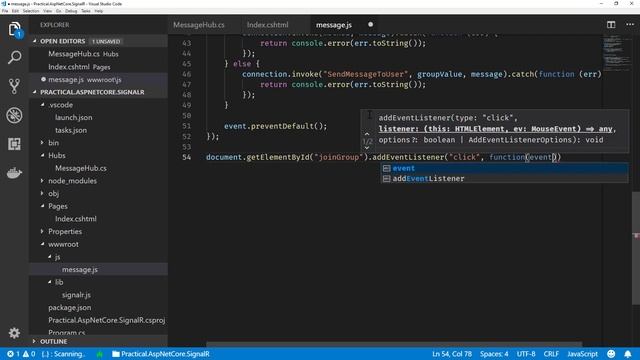The height and width of the screenshot is (360, 640).
Task: Select the 'event' suggestion
Action: click(504, 168)
